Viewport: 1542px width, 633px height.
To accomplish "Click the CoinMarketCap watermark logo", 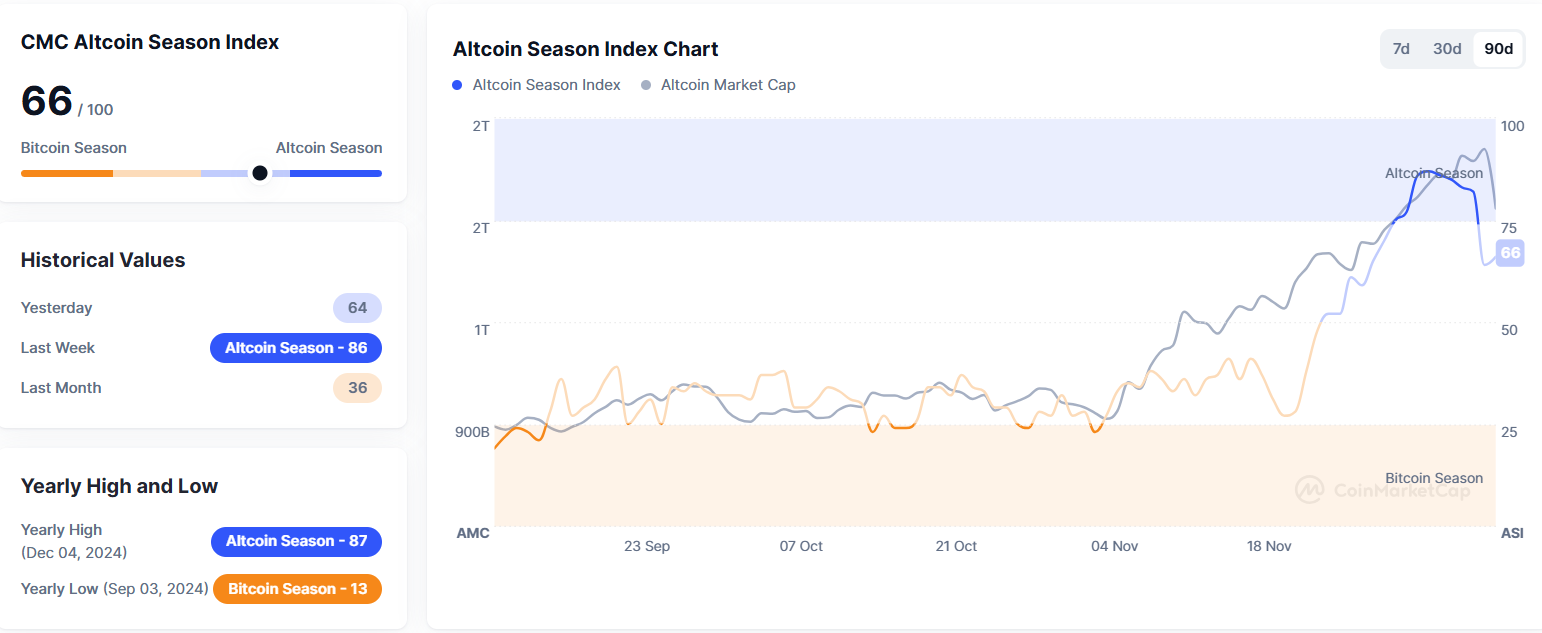I will click(x=1310, y=489).
